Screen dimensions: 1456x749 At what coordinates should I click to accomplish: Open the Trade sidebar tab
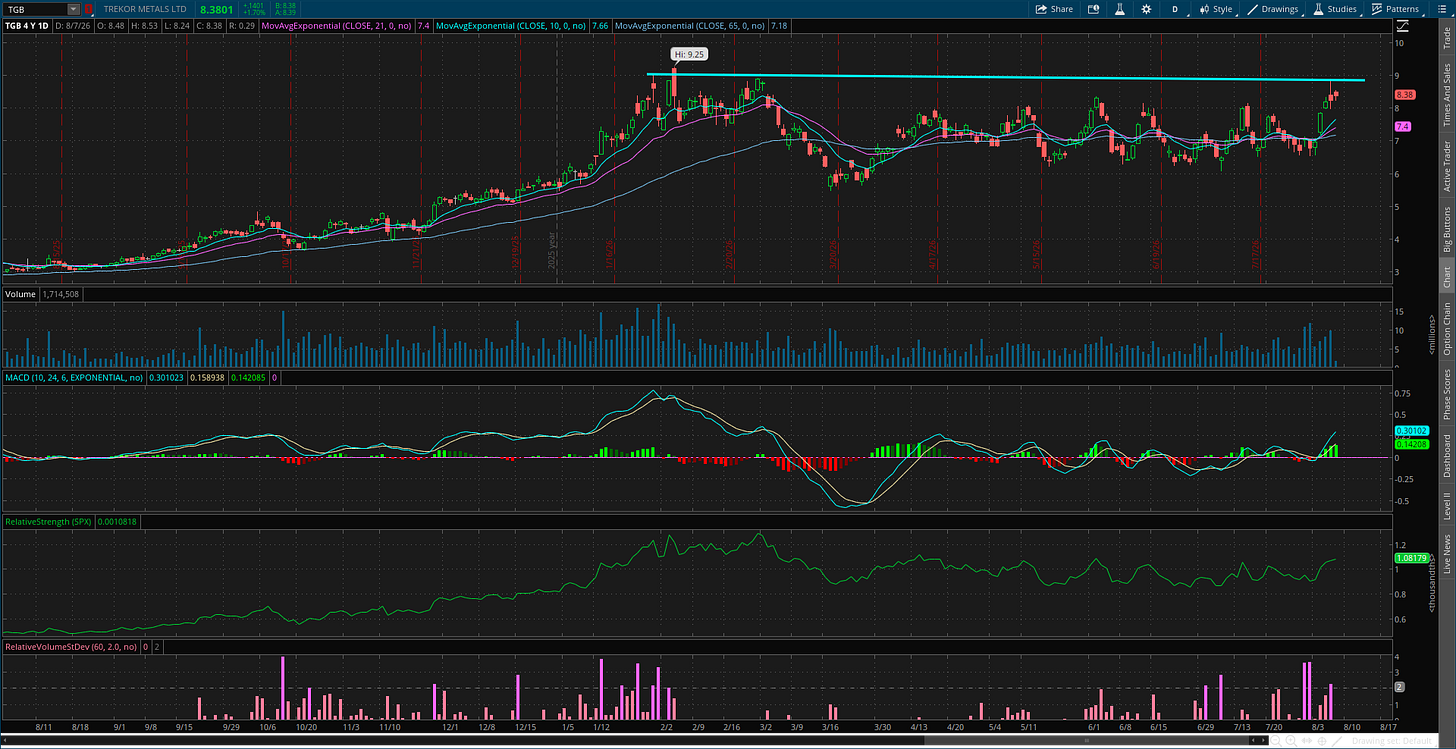[x=1446, y=39]
